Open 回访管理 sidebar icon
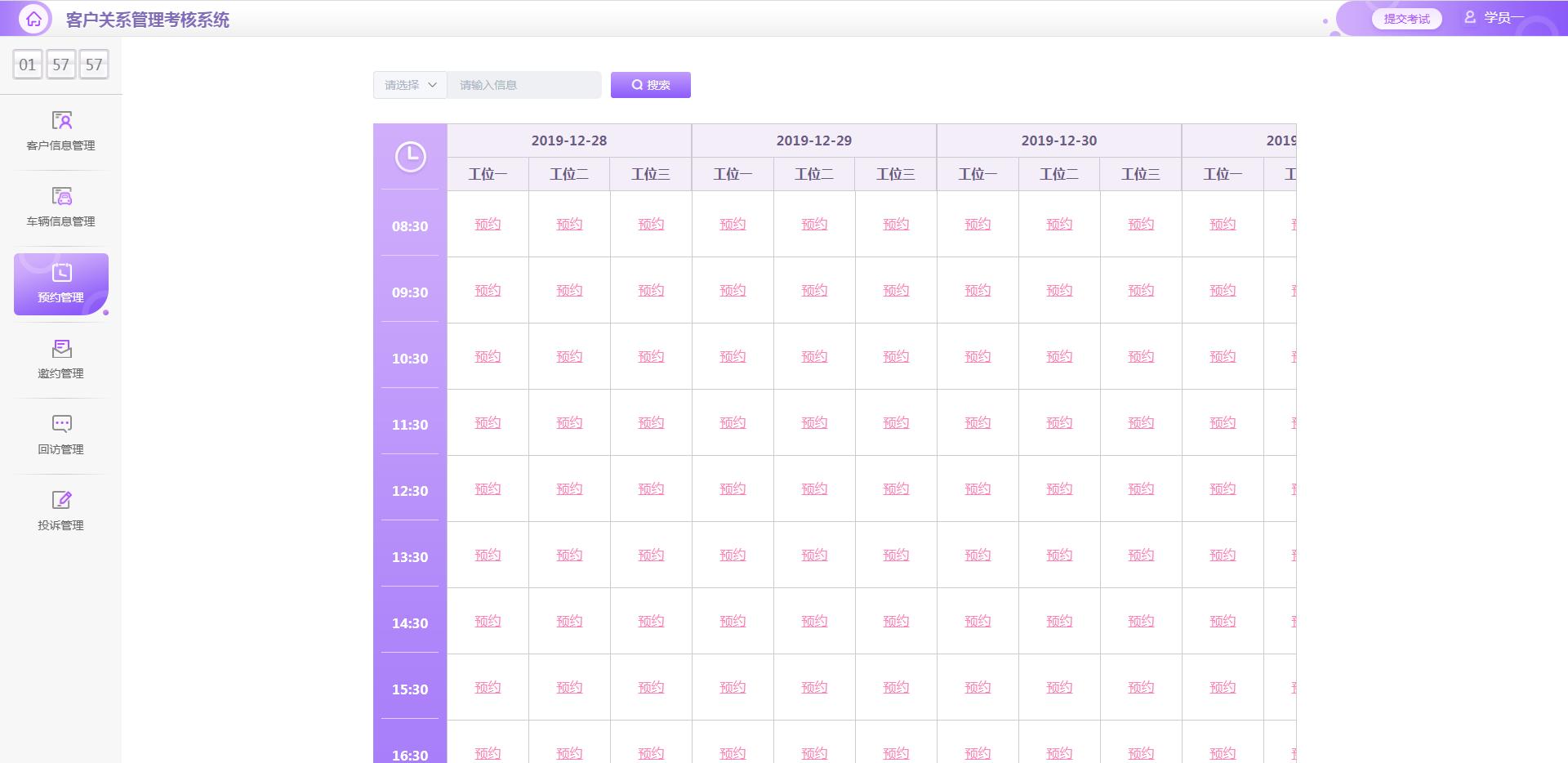Image resolution: width=1568 pixels, height=763 pixels. click(x=61, y=424)
